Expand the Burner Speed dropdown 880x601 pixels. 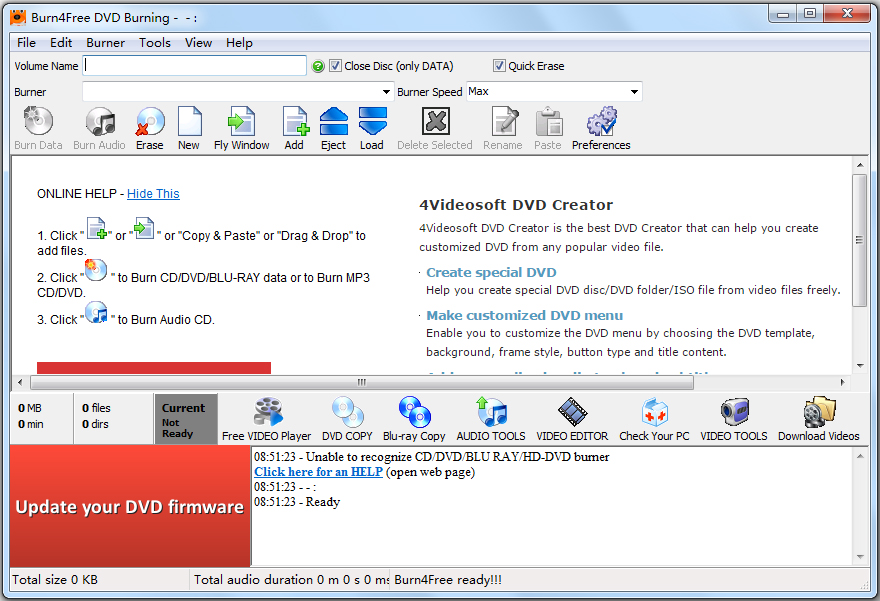[634, 92]
